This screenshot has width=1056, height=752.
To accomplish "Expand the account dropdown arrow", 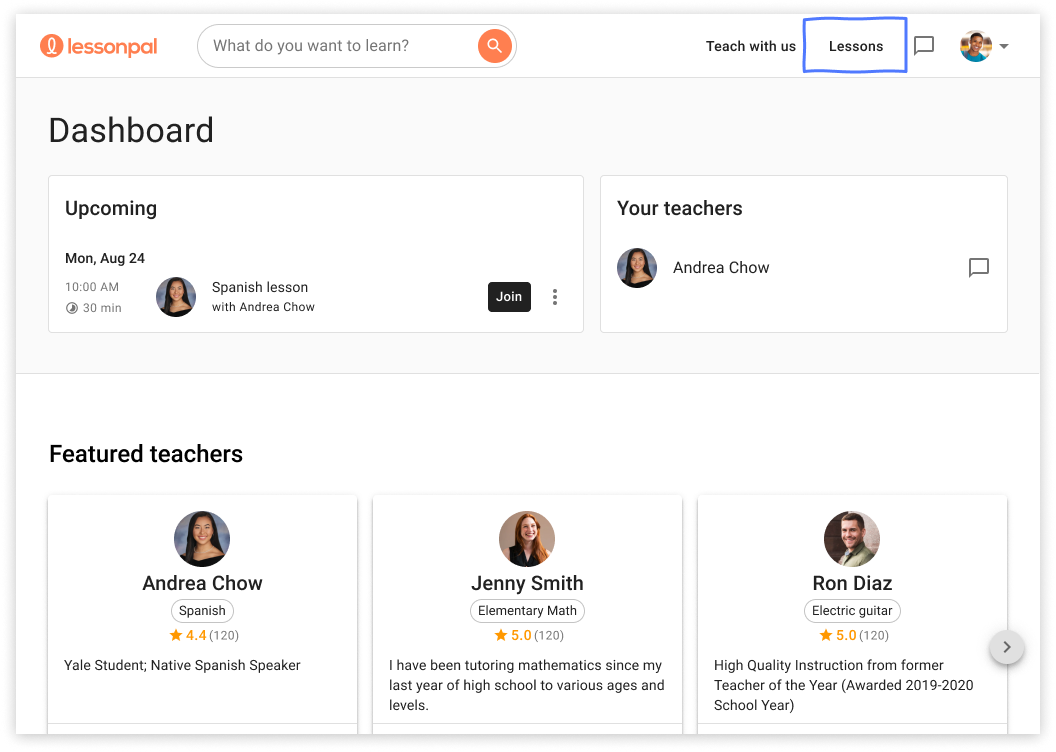I will [1004, 46].
